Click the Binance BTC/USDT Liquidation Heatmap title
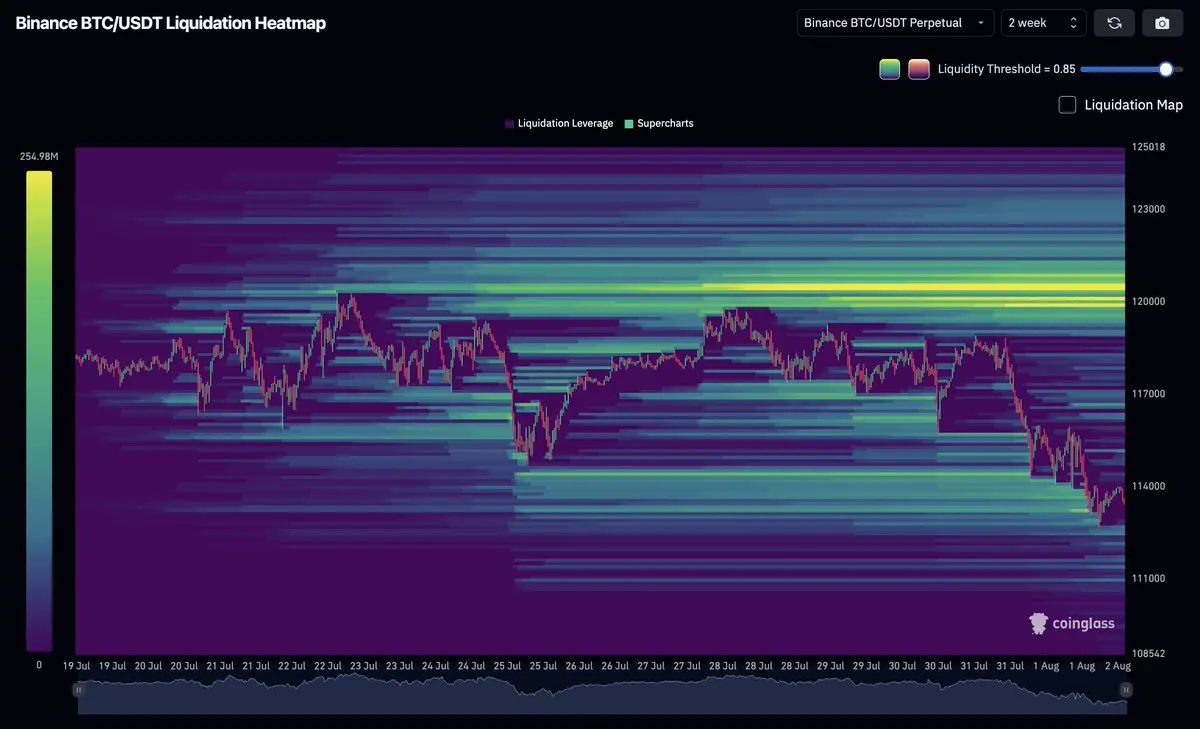The height and width of the screenshot is (729, 1200). tap(171, 23)
